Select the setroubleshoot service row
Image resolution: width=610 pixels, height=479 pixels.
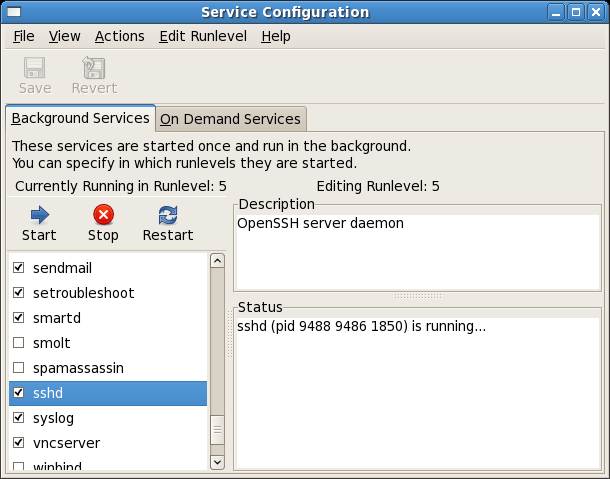pyautogui.click(x=108, y=293)
